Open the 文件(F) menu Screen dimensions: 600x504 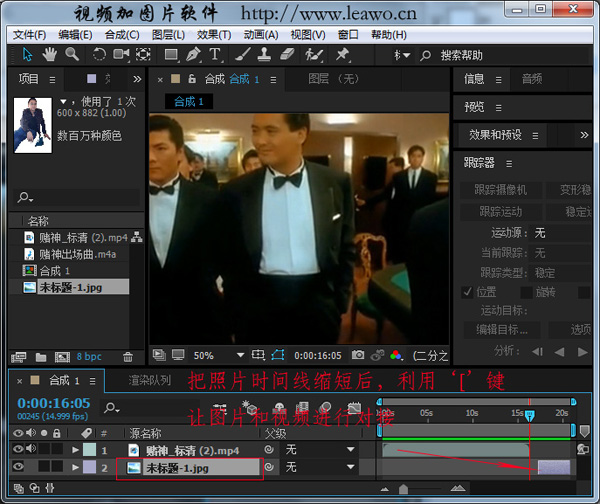pos(29,35)
